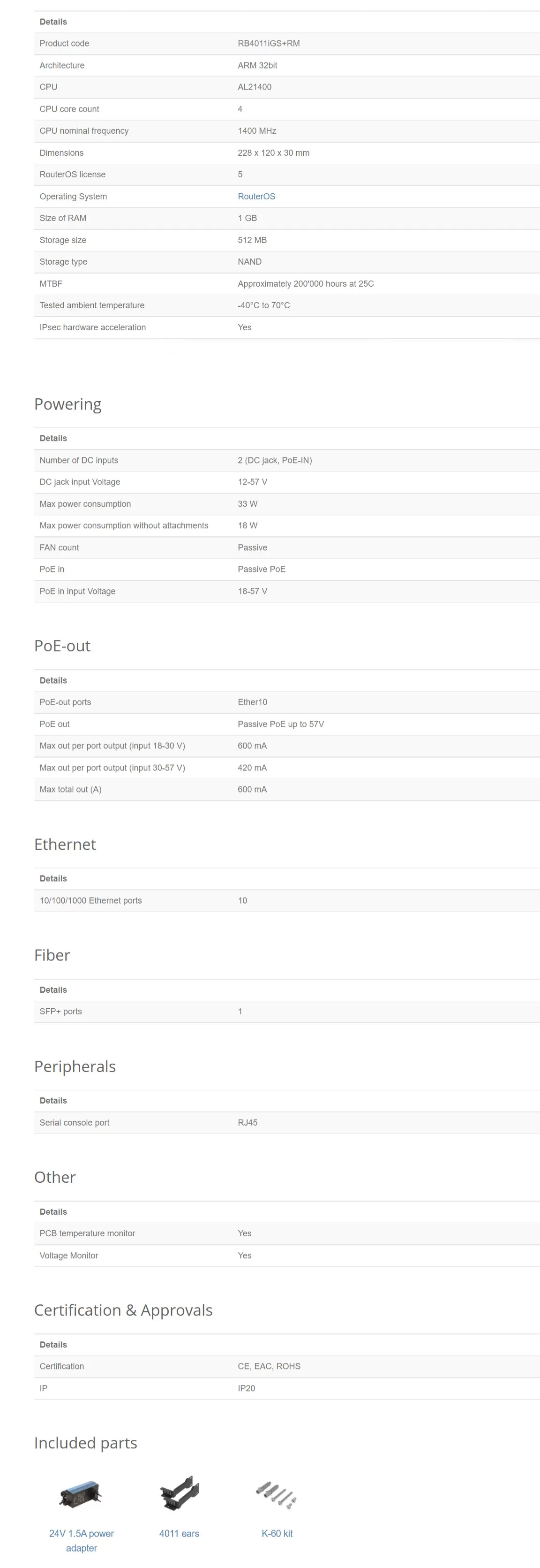
Task: Select the Product code value RB4011iGS+RM
Action: point(269,43)
